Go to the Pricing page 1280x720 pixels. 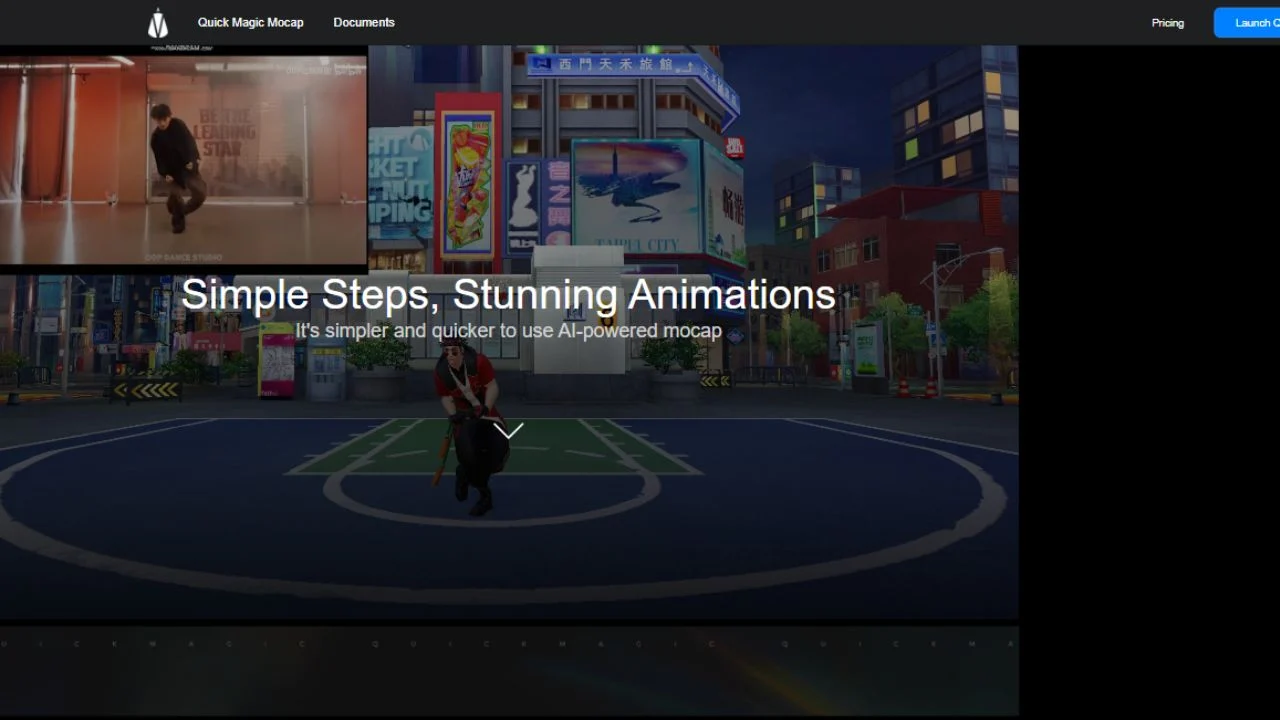[1167, 23]
